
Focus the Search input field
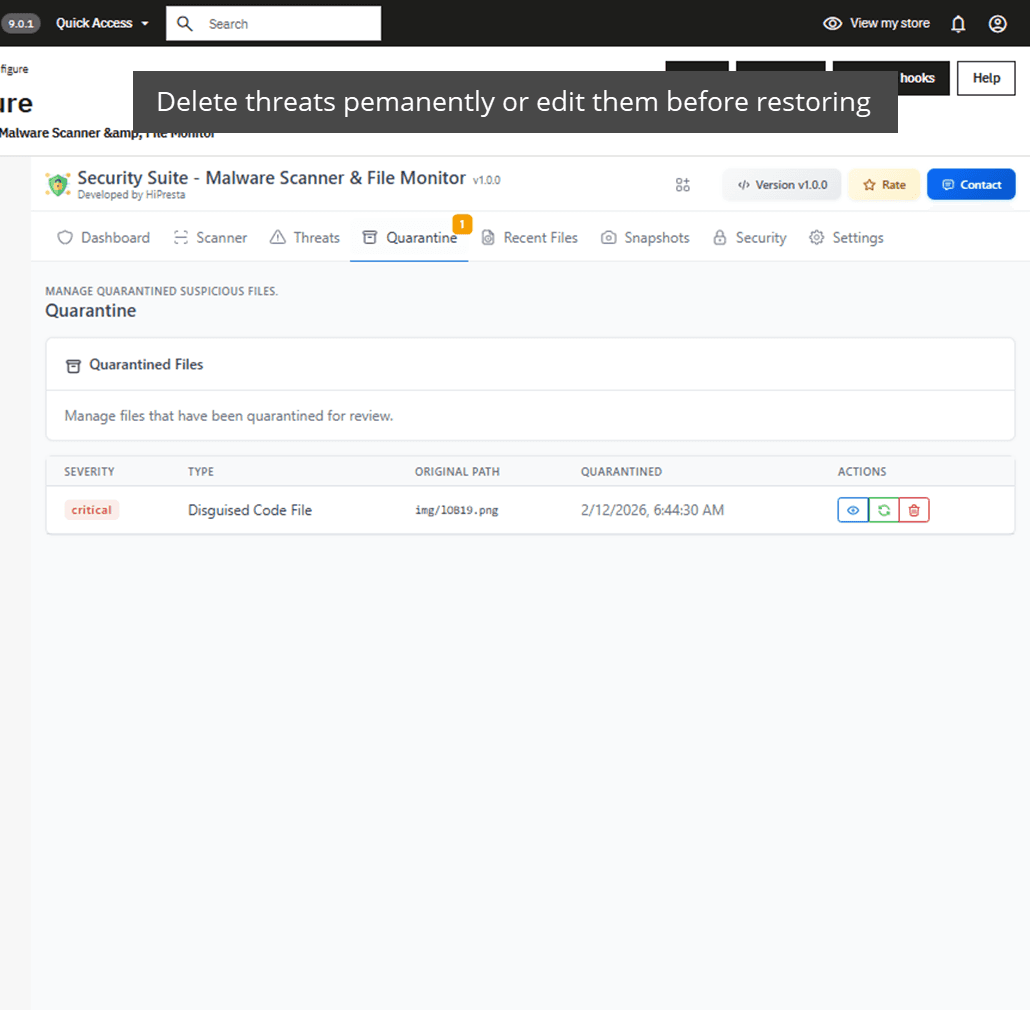point(273,24)
